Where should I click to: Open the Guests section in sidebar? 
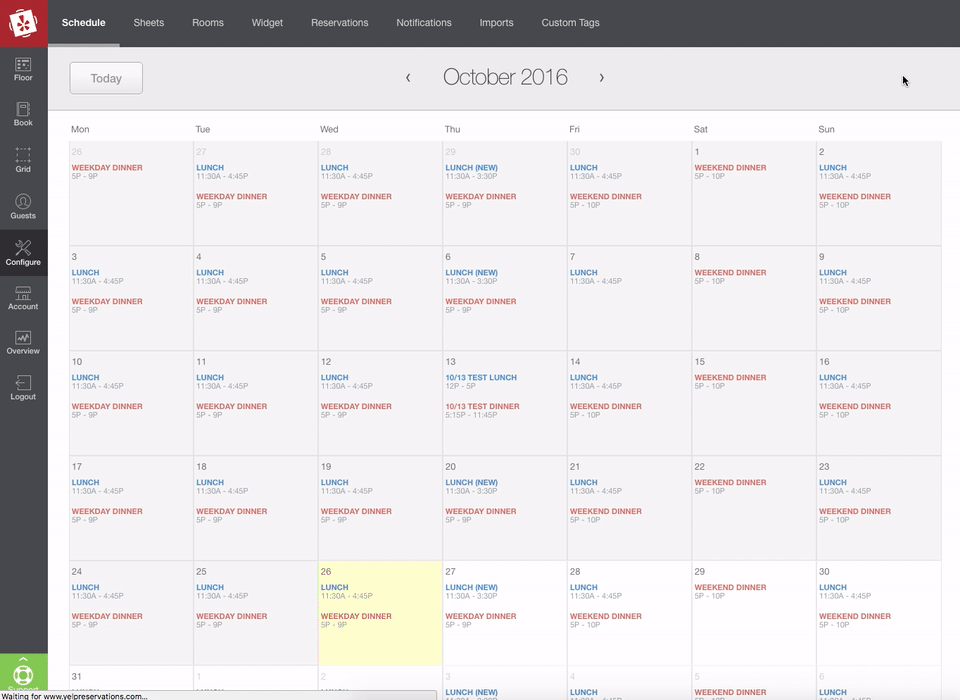click(23, 206)
